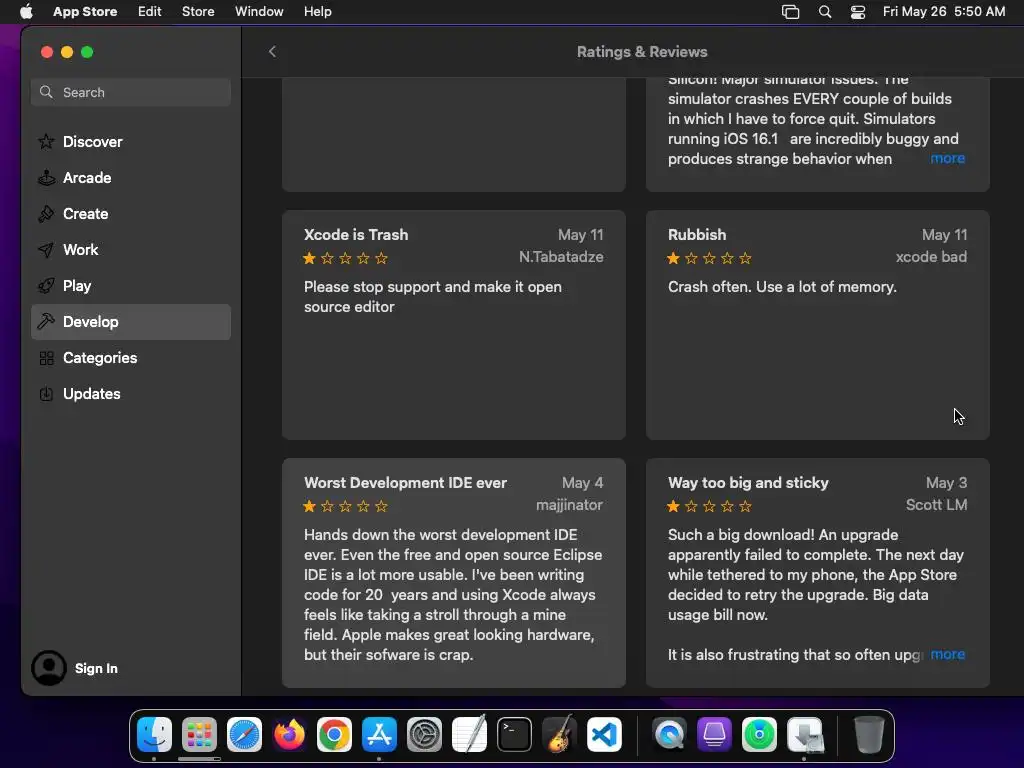Screen dimensions: 1024x768
Task: Open System Settings from the Dock
Action: [424, 735]
